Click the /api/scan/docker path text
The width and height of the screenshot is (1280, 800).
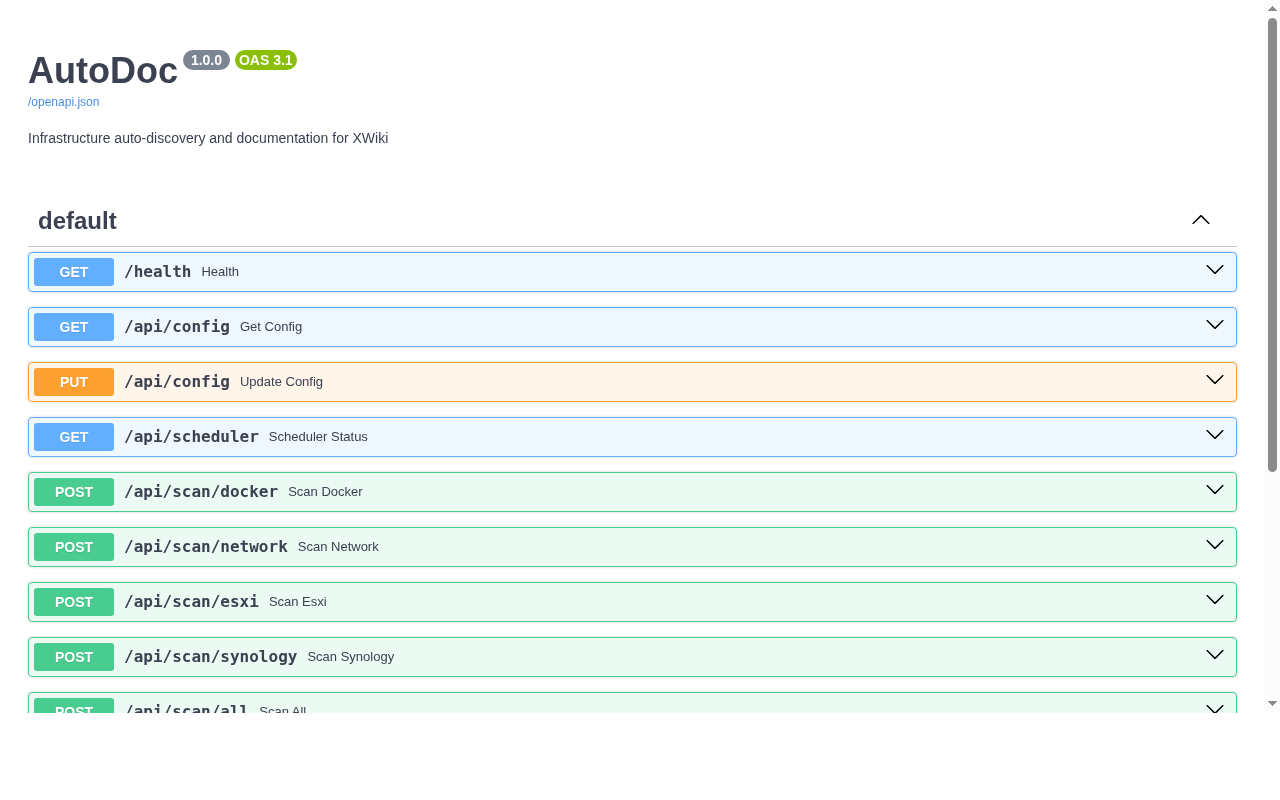201,492
